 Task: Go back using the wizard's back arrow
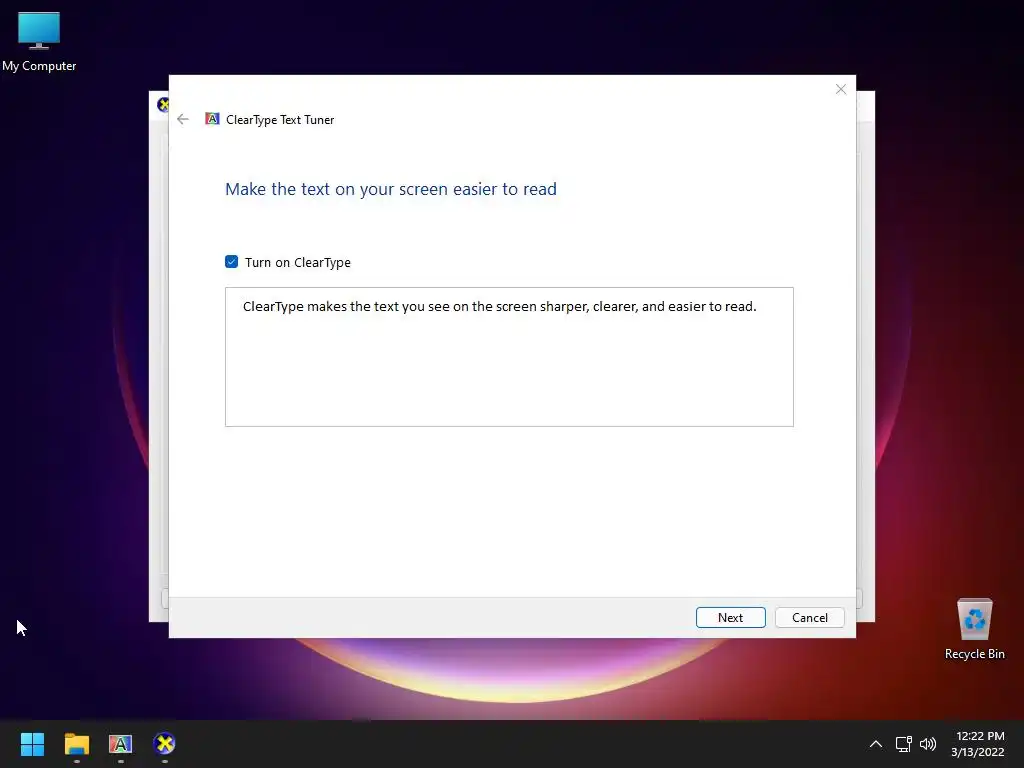point(183,119)
